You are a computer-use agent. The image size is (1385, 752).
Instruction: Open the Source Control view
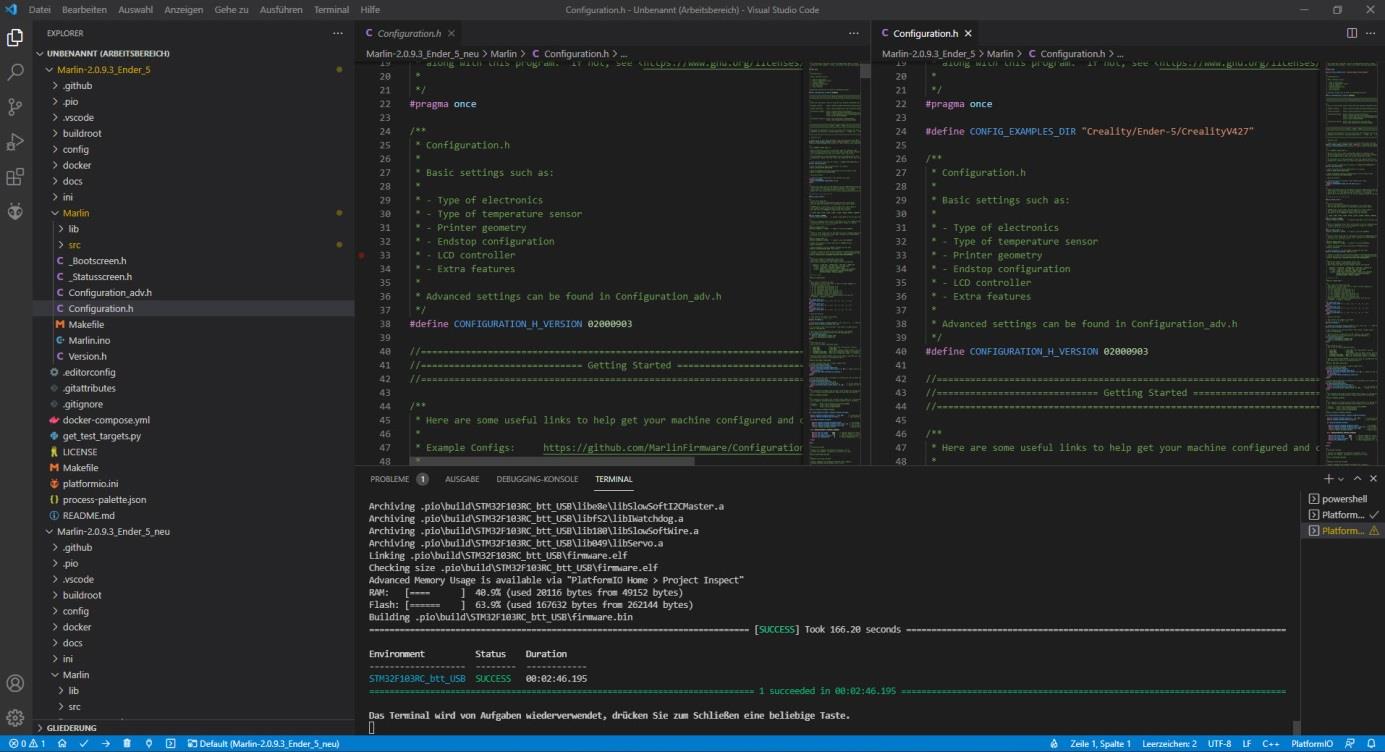click(15, 107)
